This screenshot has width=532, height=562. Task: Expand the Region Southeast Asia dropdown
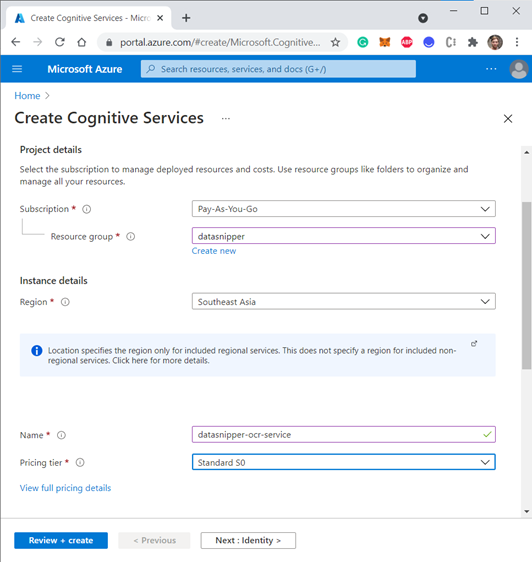(343, 301)
